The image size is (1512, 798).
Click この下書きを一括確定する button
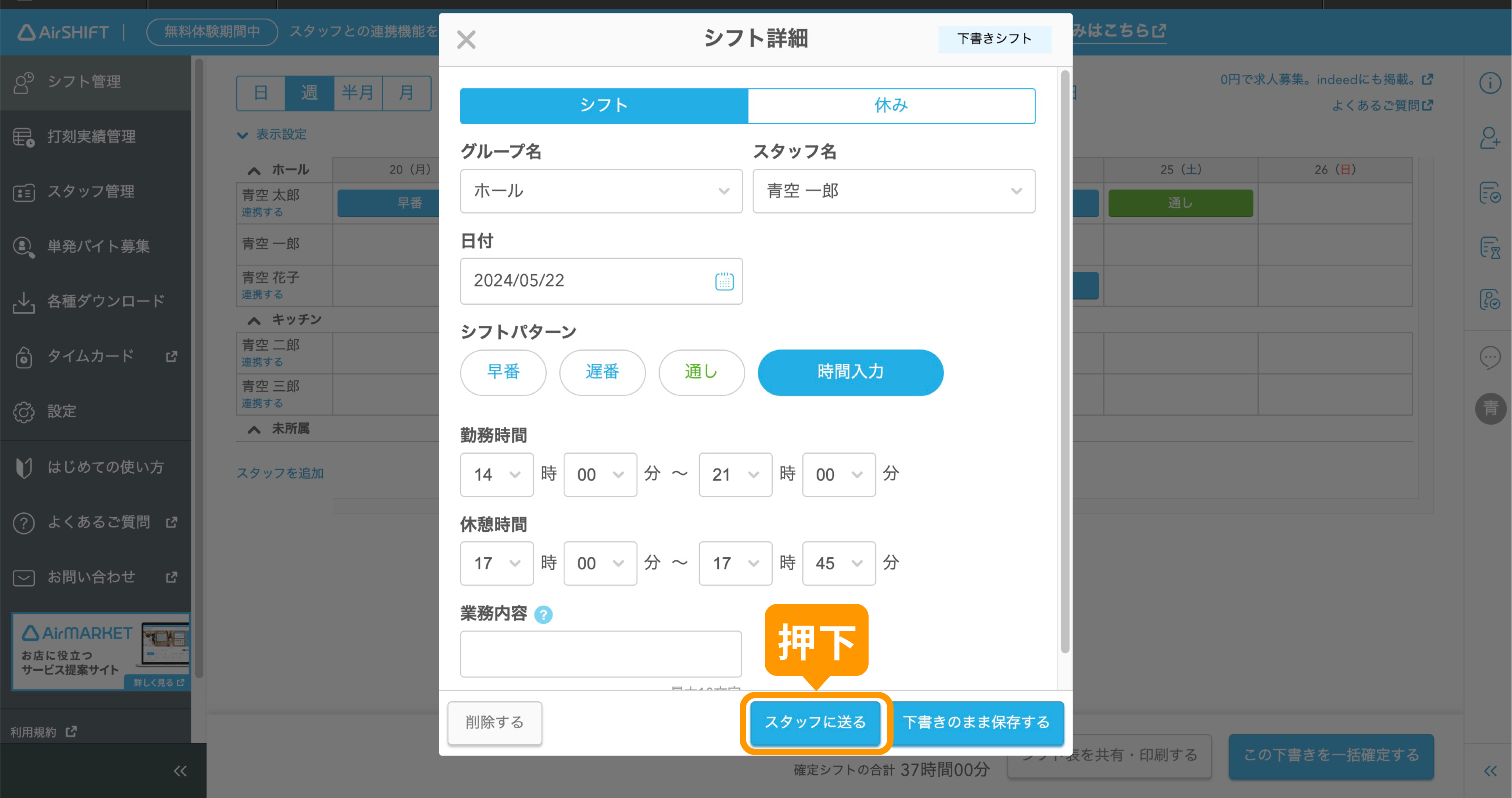1331,755
